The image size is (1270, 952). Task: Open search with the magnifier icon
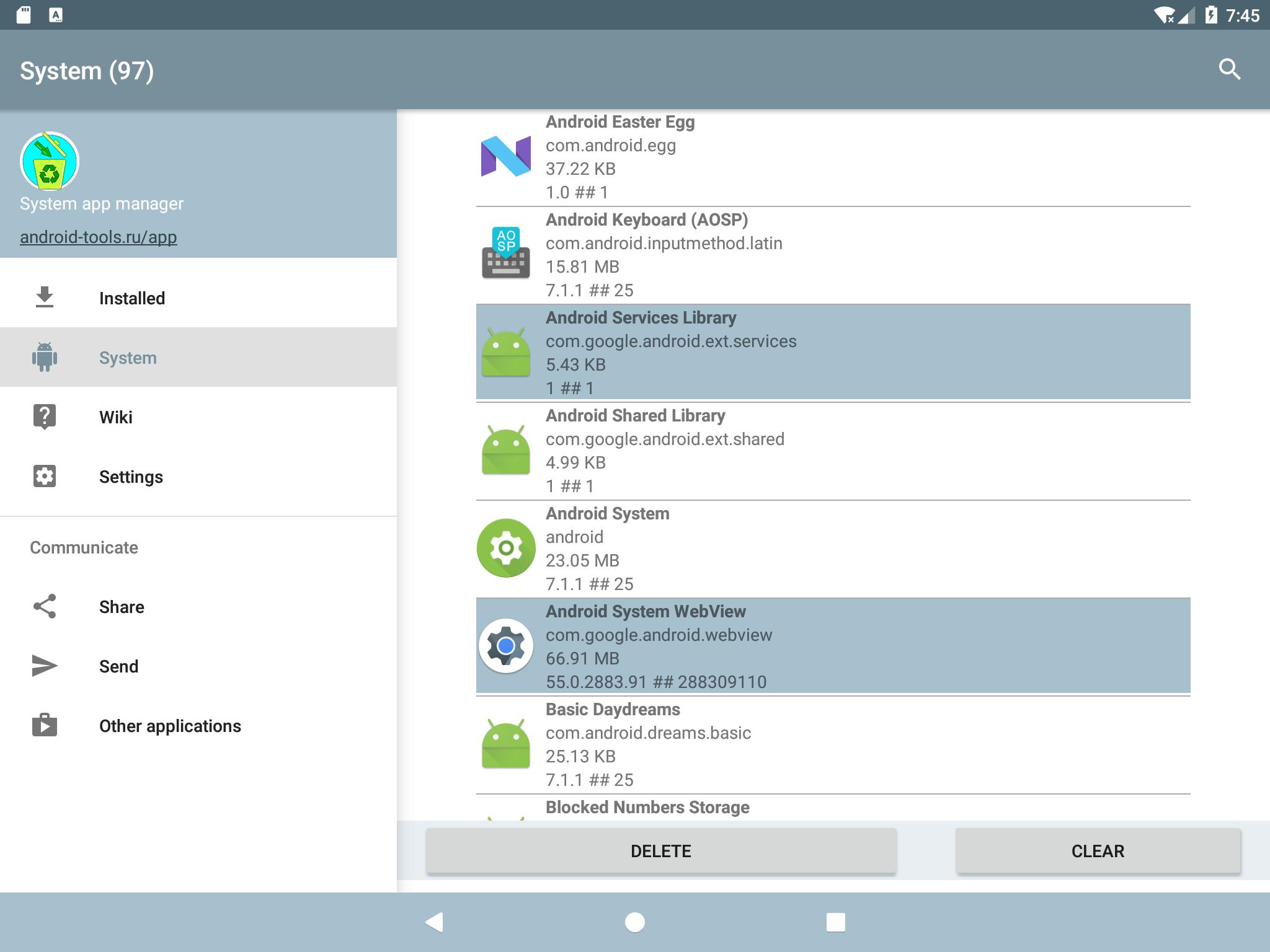pyautogui.click(x=1229, y=69)
